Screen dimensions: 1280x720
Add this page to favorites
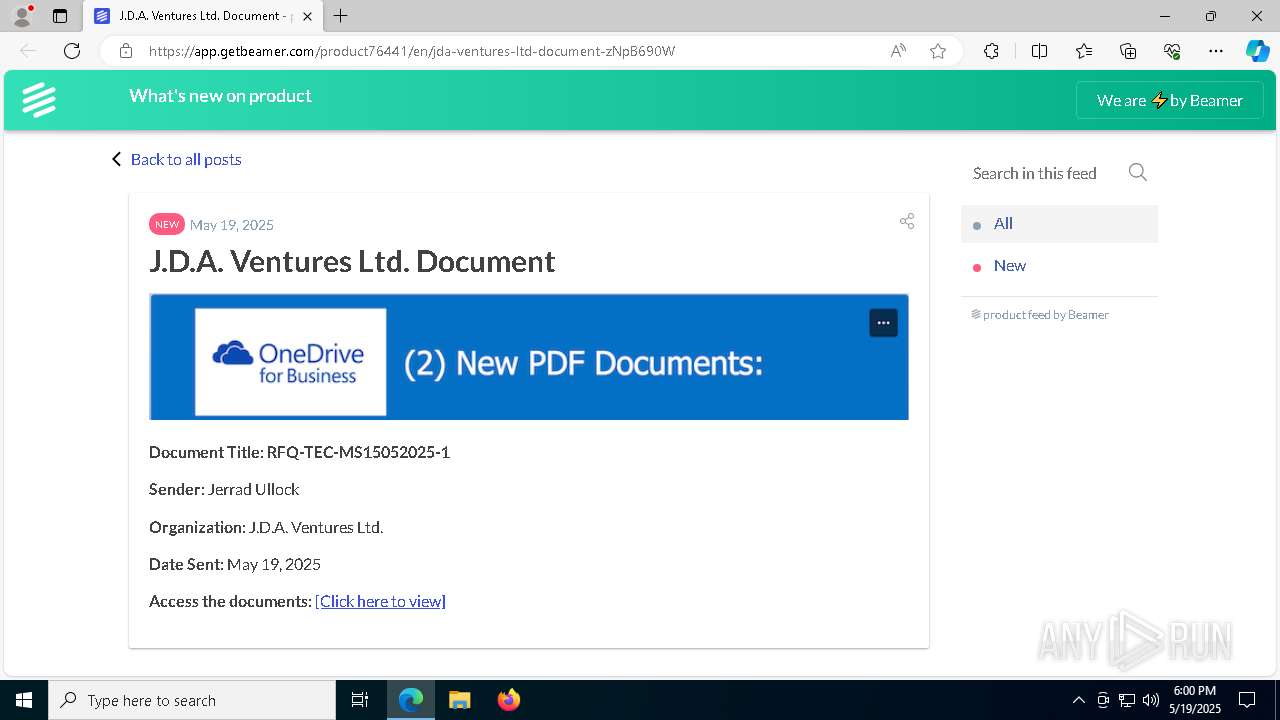(938, 51)
